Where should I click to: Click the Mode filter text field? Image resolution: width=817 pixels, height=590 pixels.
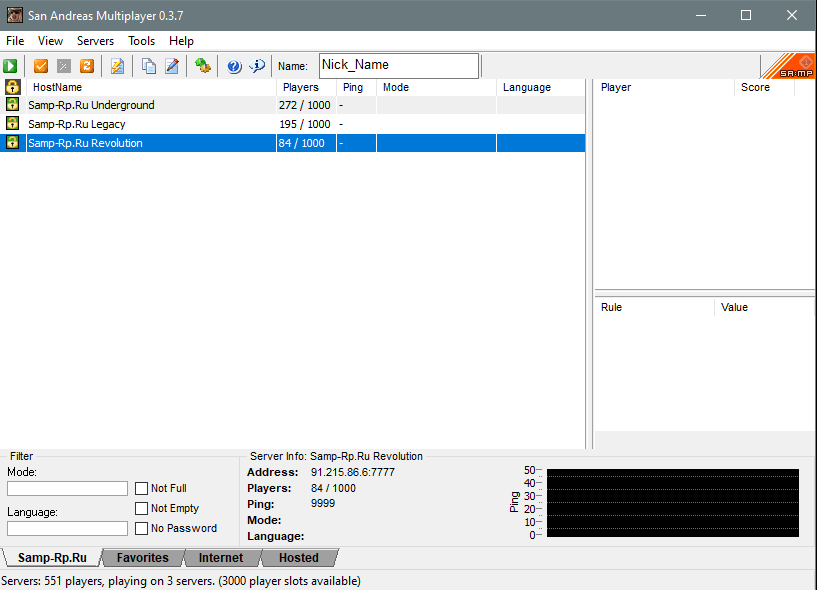(x=67, y=488)
